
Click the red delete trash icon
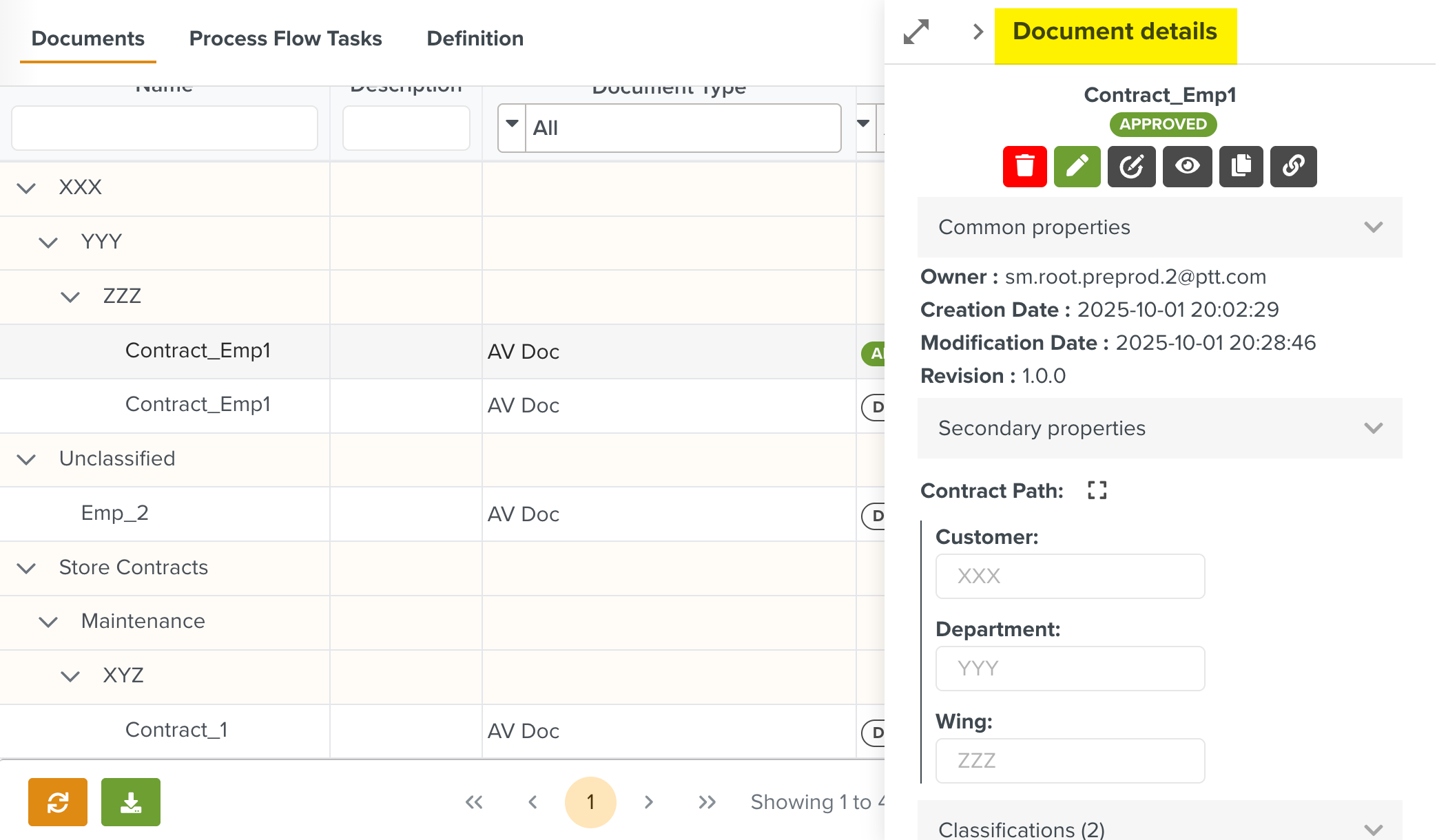tap(1024, 166)
